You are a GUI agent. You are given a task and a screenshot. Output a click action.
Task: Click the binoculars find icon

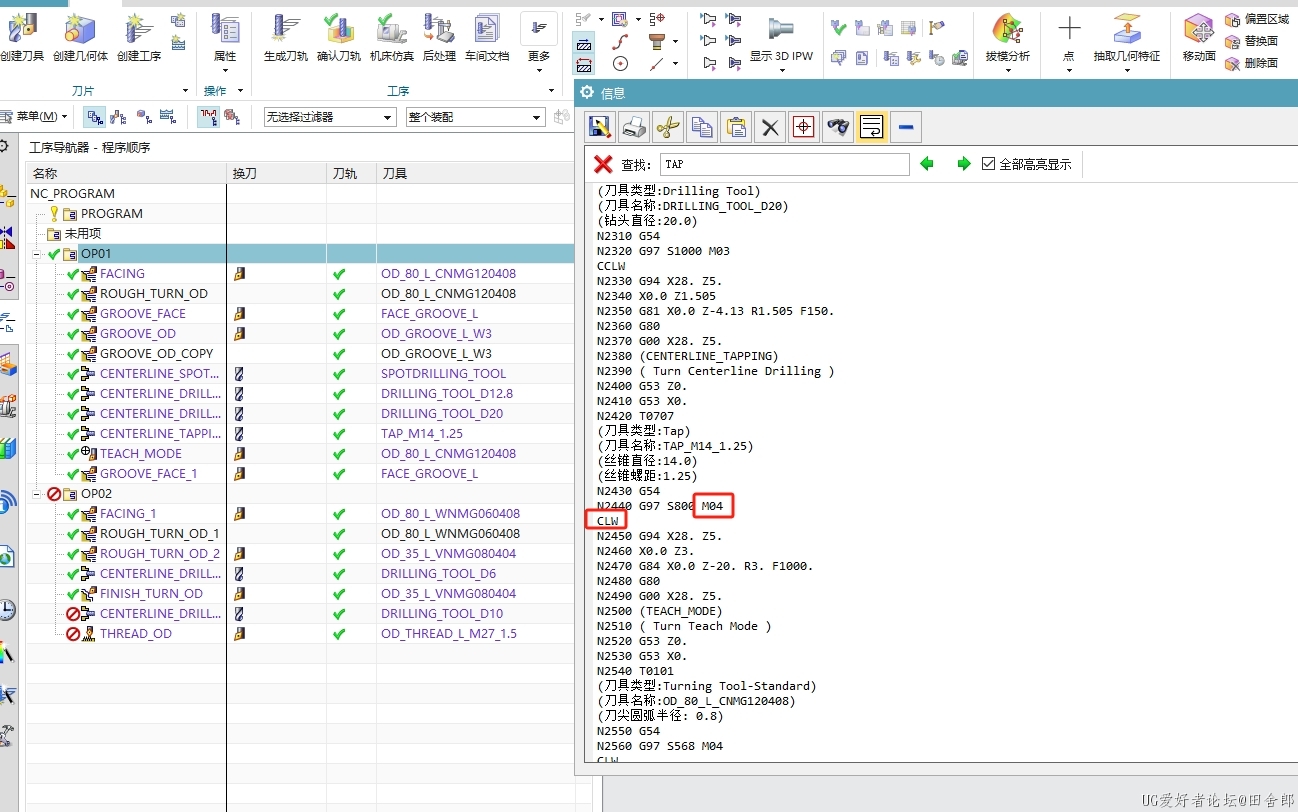pos(838,127)
